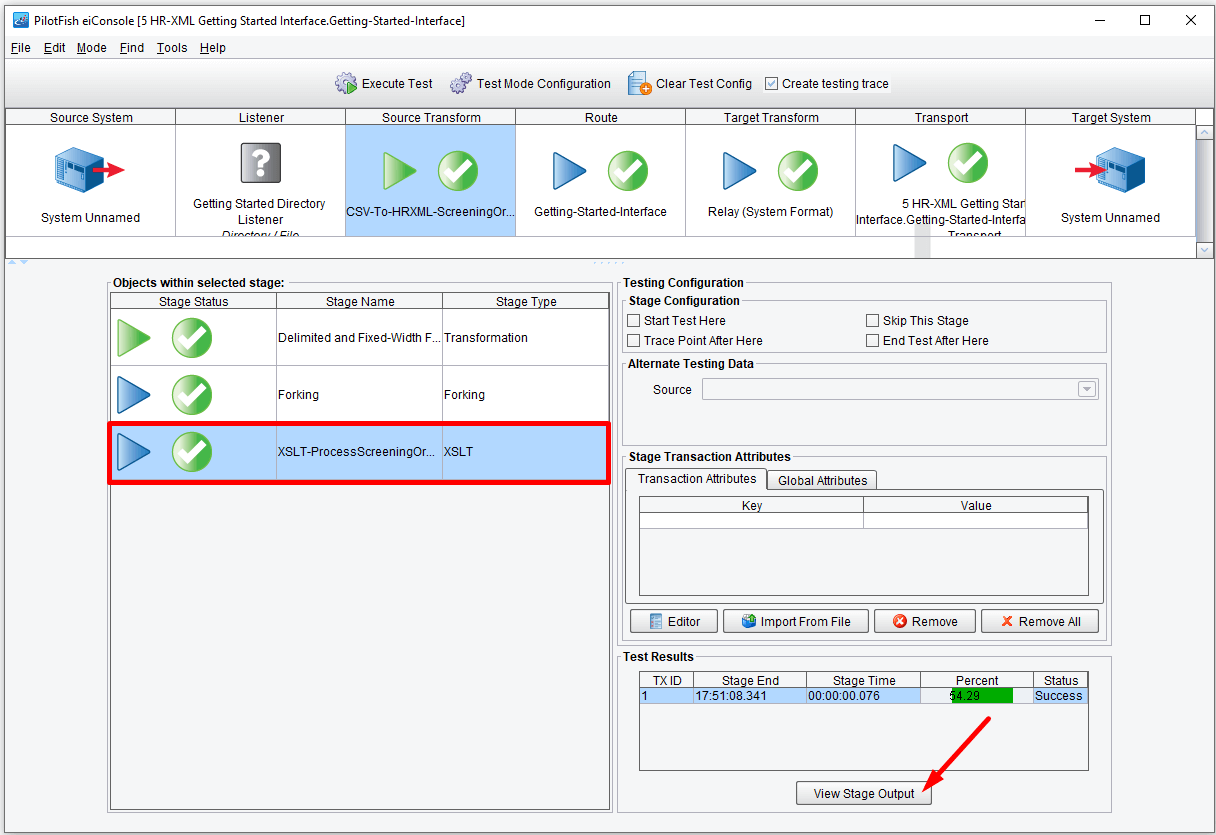The height and width of the screenshot is (835, 1216).
Task: Click the Value column header in attributes table
Action: tap(976, 505)
